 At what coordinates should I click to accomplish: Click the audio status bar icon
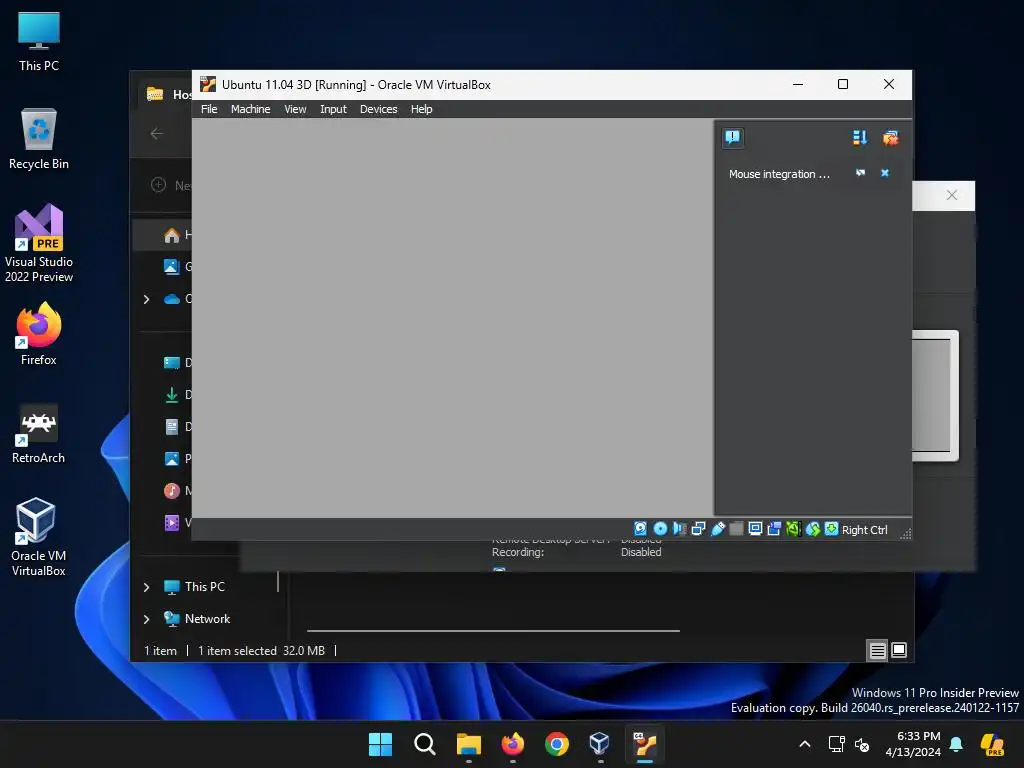[679, 529]
